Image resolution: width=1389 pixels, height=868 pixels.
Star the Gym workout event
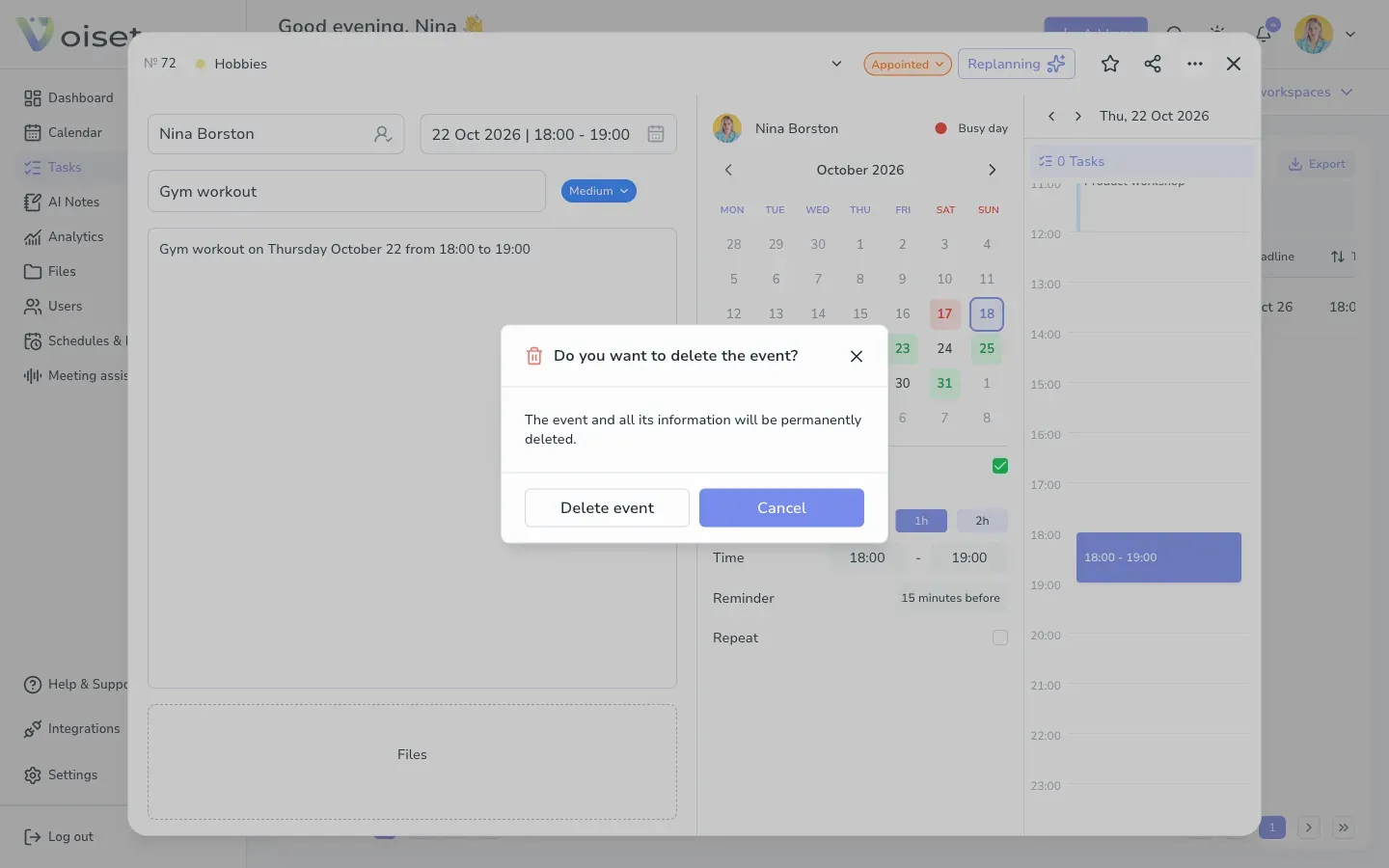[x=1110, y=64]
